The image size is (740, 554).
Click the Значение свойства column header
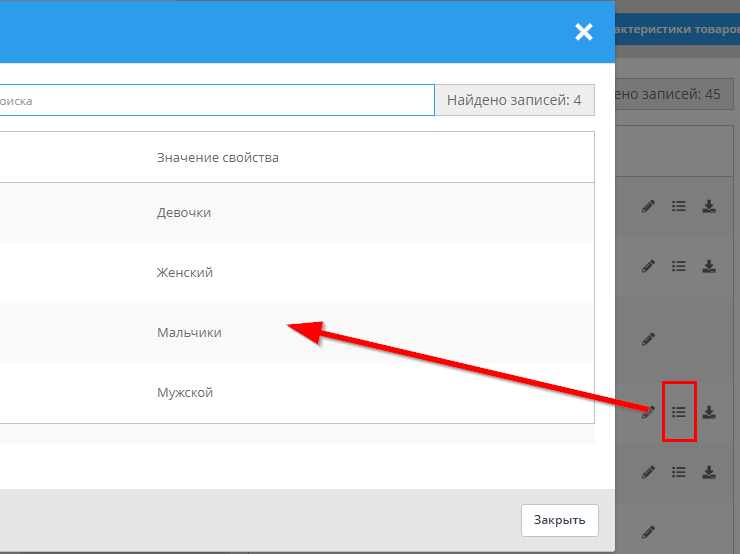click(217, 158)
